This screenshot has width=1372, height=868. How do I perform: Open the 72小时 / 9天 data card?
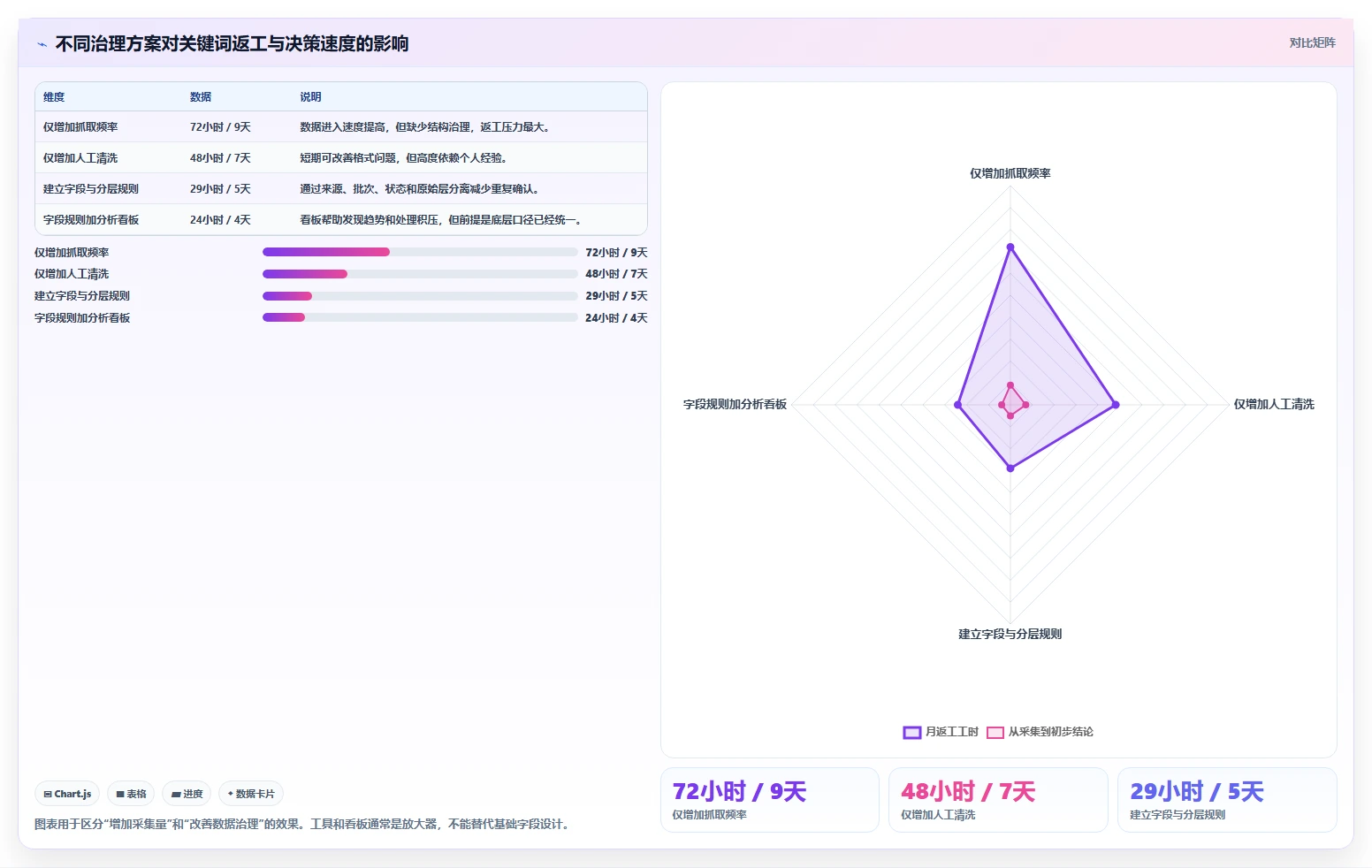click(770, 800)
